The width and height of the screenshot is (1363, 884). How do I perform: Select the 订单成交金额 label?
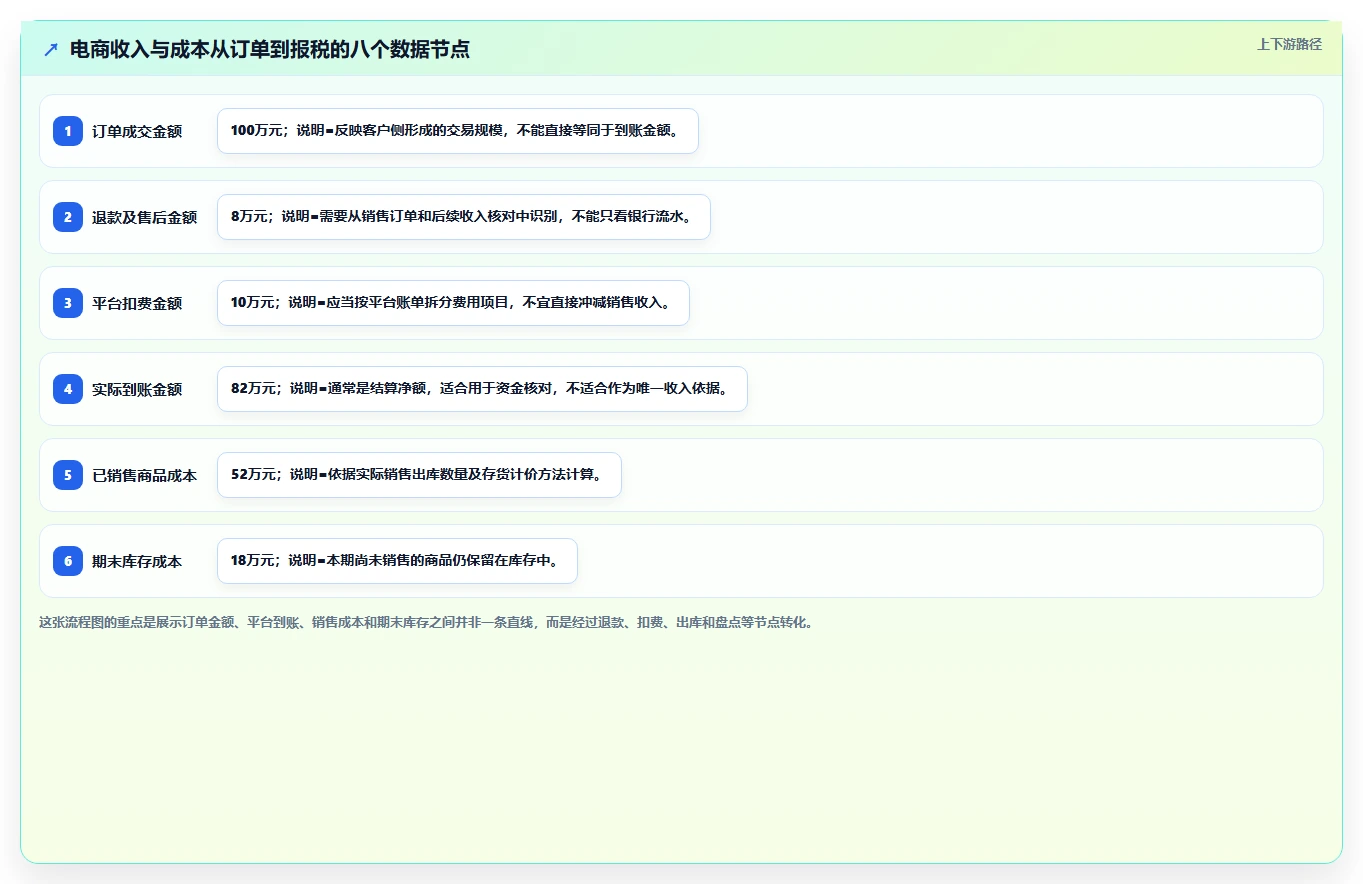coord(137,131)
